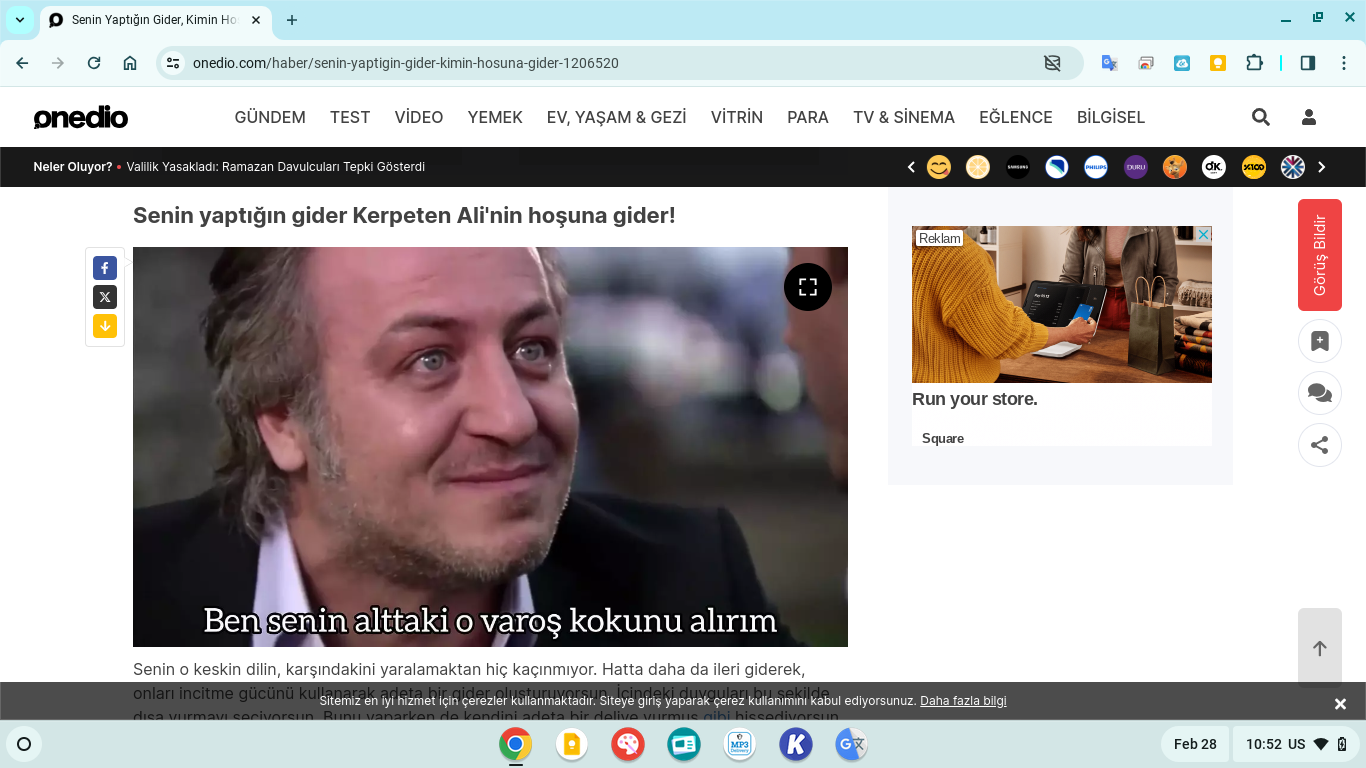Image resolution: width=1366 pixels, height=768 pixels.
Task: Share article on Facebook
Action: coord(105,268)
